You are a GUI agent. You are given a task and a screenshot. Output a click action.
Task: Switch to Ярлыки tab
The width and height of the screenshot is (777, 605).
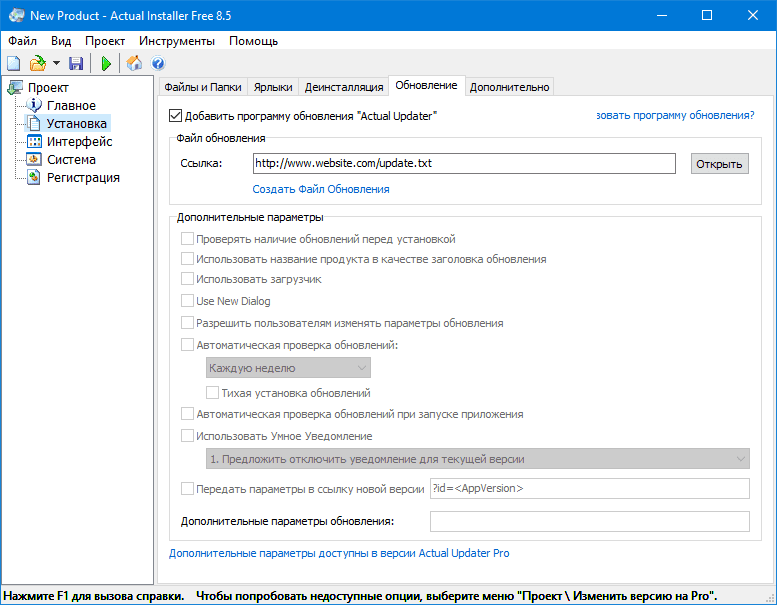tap(273, 87)
